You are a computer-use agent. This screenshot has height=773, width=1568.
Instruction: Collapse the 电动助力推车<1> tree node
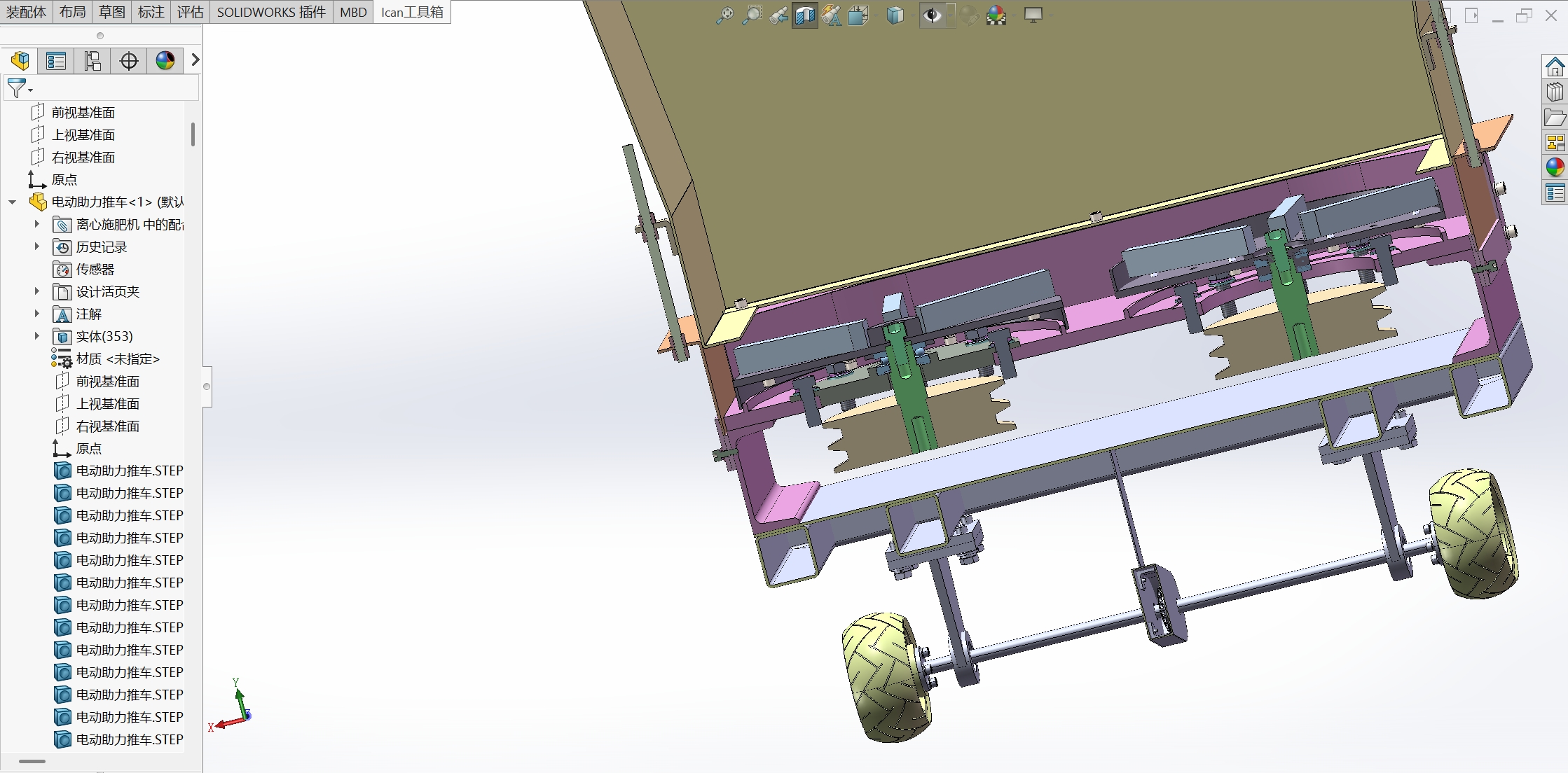13,202
